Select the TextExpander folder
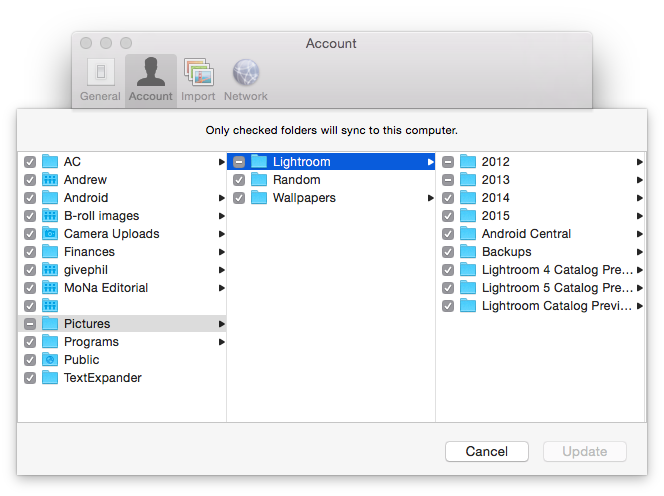The width and height of the screenshot is (664, 496). [102, 378]
